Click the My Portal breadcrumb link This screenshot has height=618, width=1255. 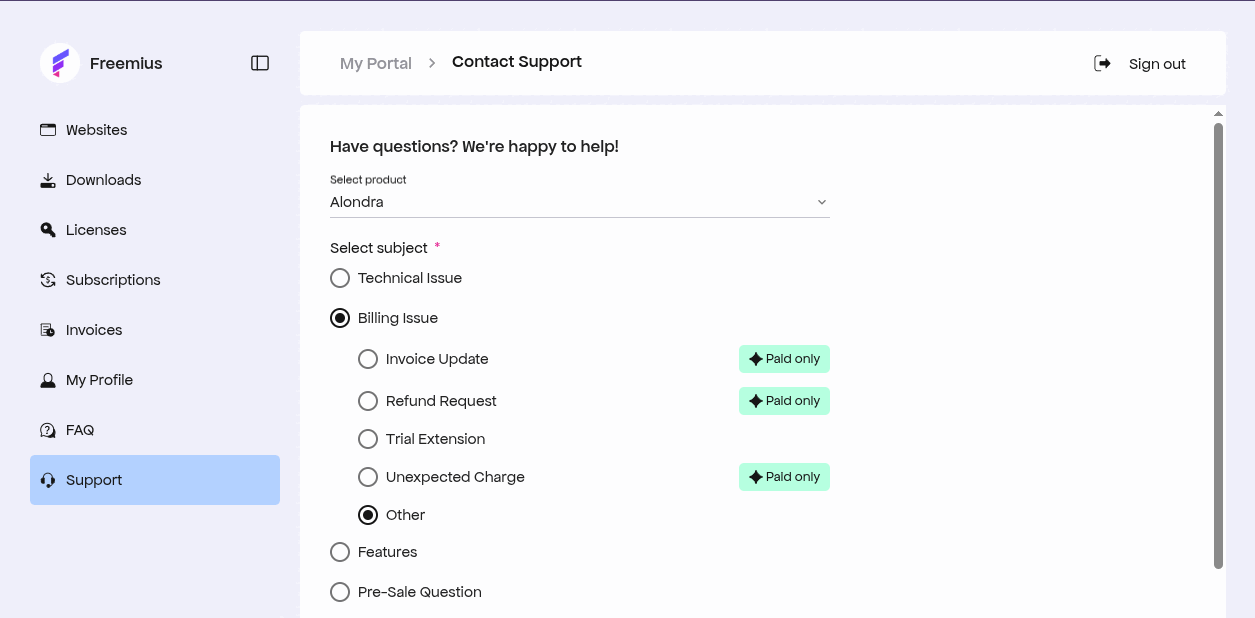[376, 63]
